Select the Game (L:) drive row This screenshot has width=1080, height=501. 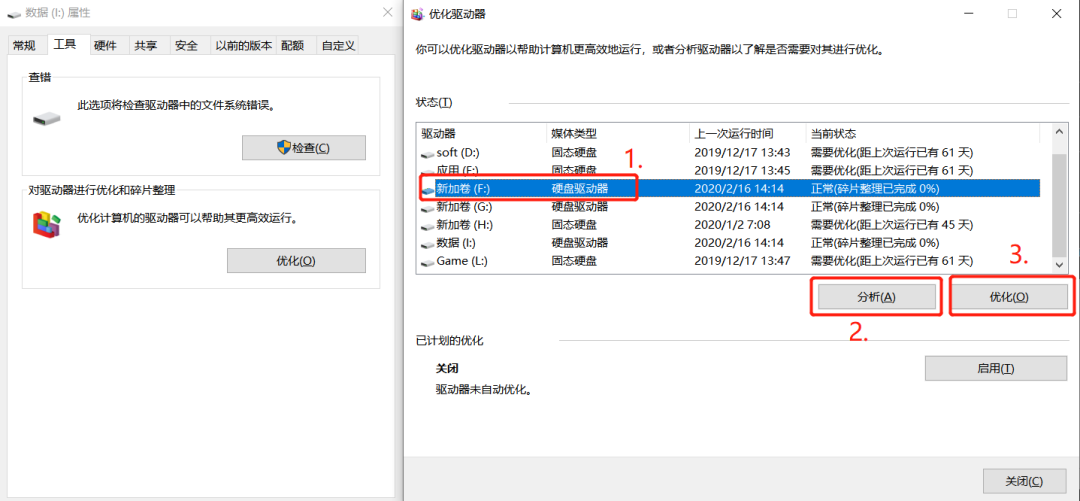(730, 260)
